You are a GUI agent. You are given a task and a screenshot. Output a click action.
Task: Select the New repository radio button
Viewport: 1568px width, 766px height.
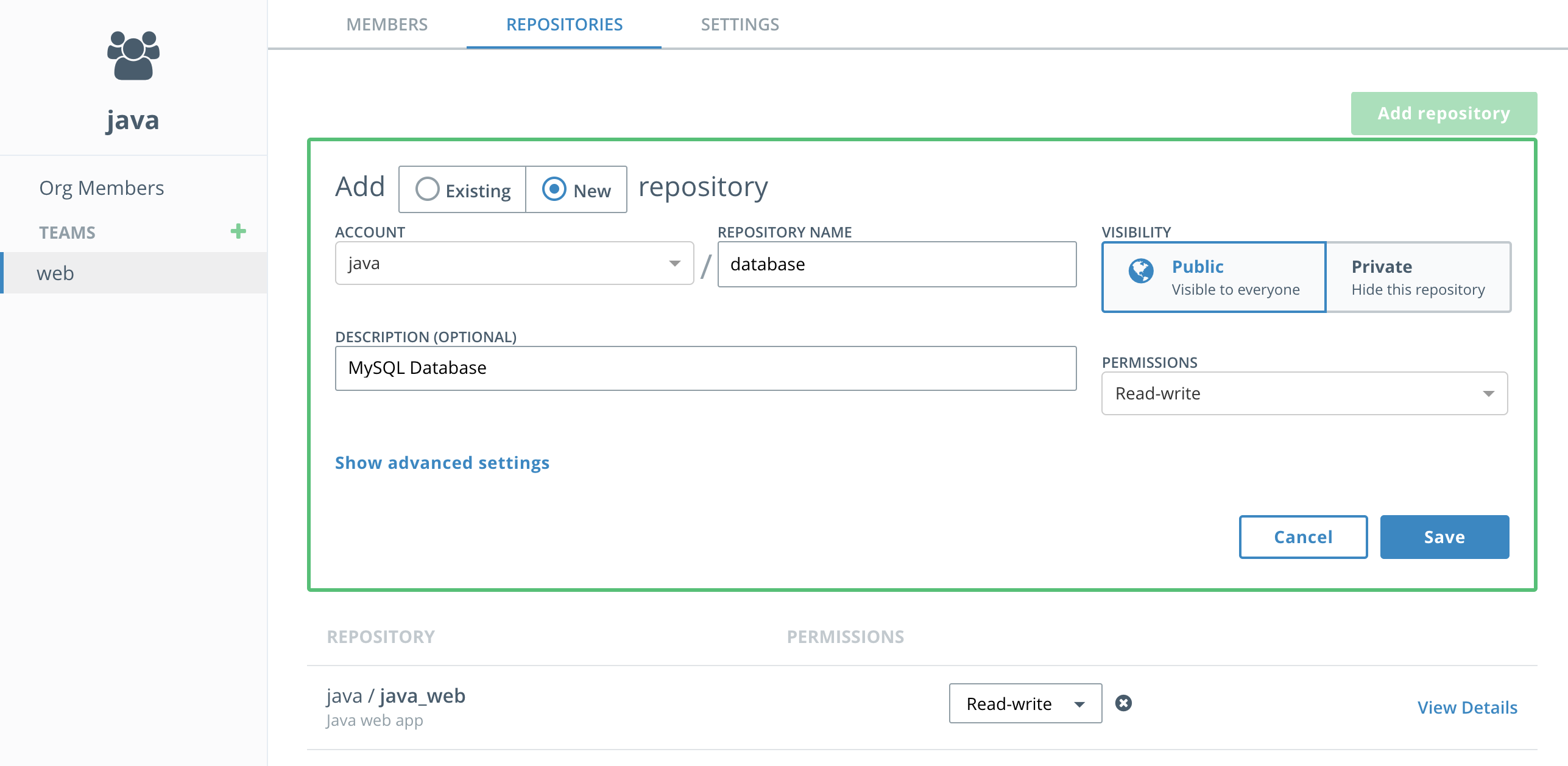coord(554,189)
